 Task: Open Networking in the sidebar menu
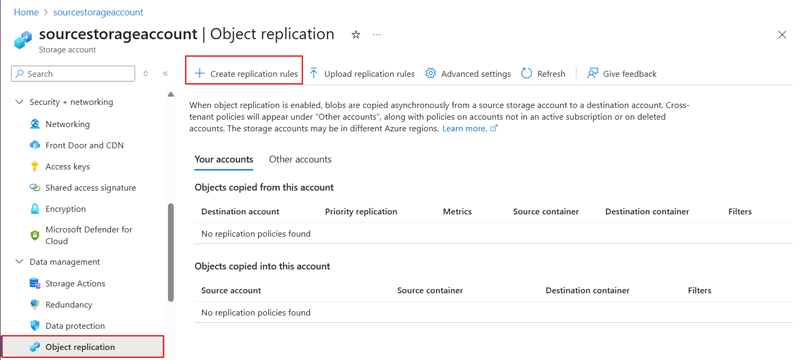tap(67, 124)
